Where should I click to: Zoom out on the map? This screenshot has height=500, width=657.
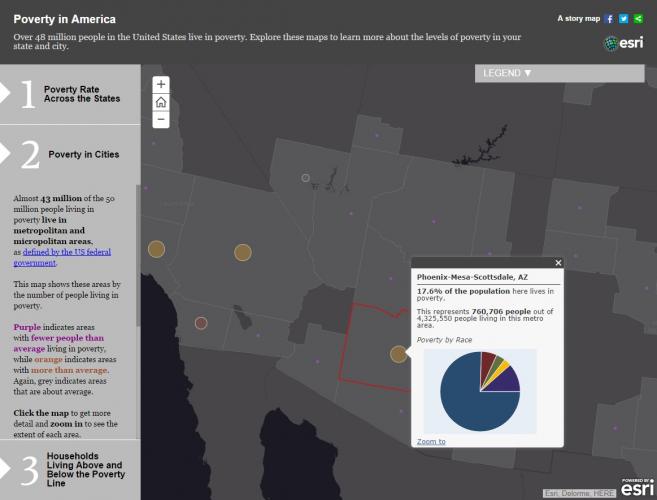click(x=161, y=119)
